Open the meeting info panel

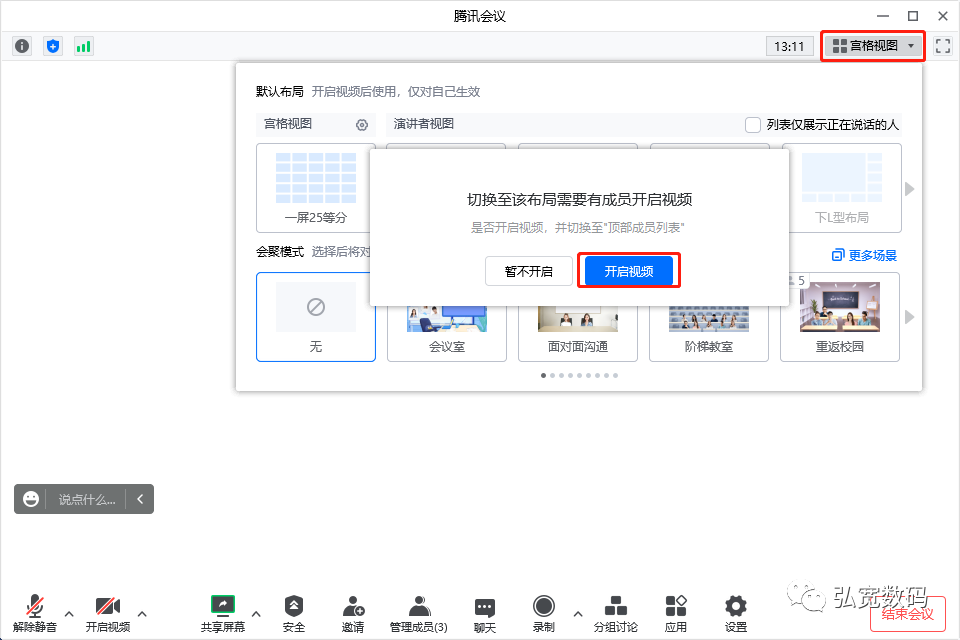[21, 45]
